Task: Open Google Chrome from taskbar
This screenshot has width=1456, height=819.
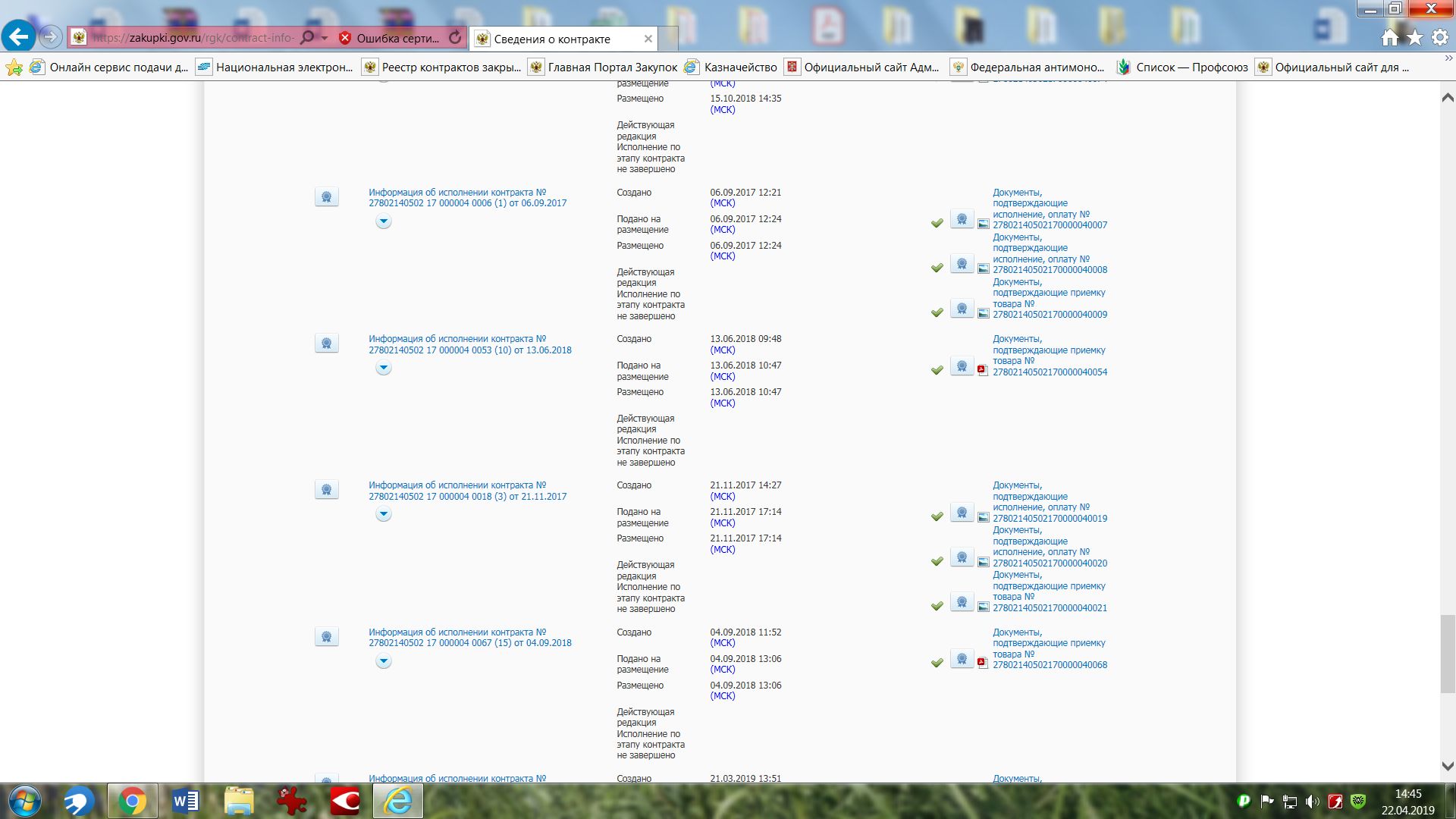Action: click(132, 801)
